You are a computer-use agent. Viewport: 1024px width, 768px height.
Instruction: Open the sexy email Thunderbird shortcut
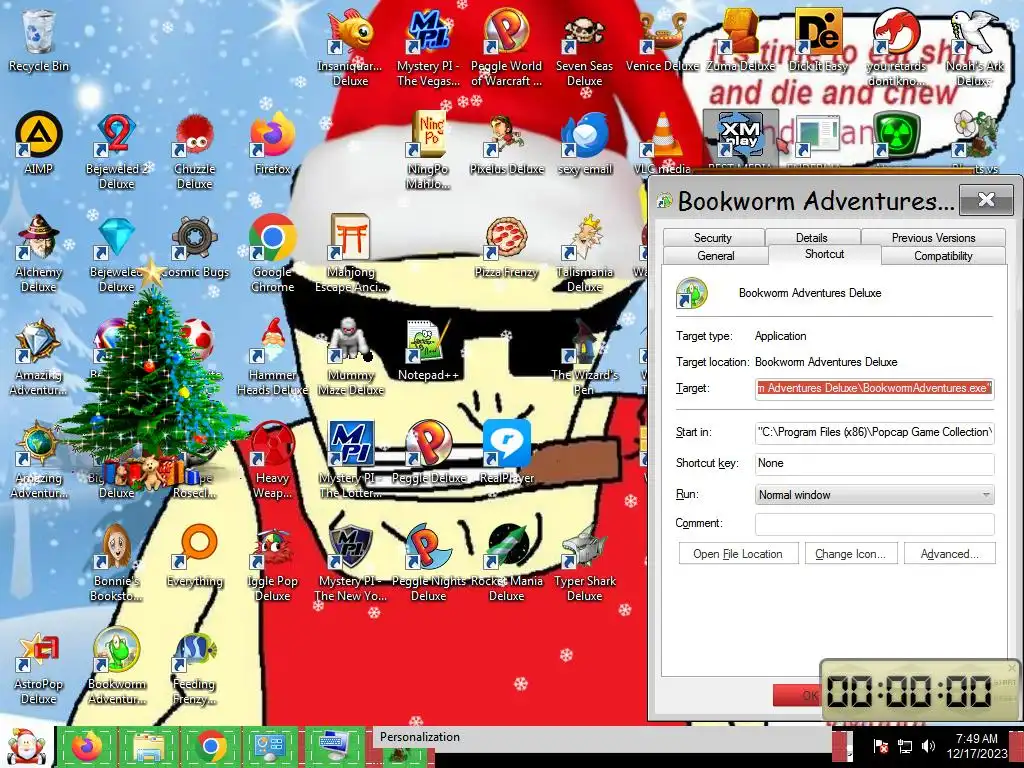[584, 144]
